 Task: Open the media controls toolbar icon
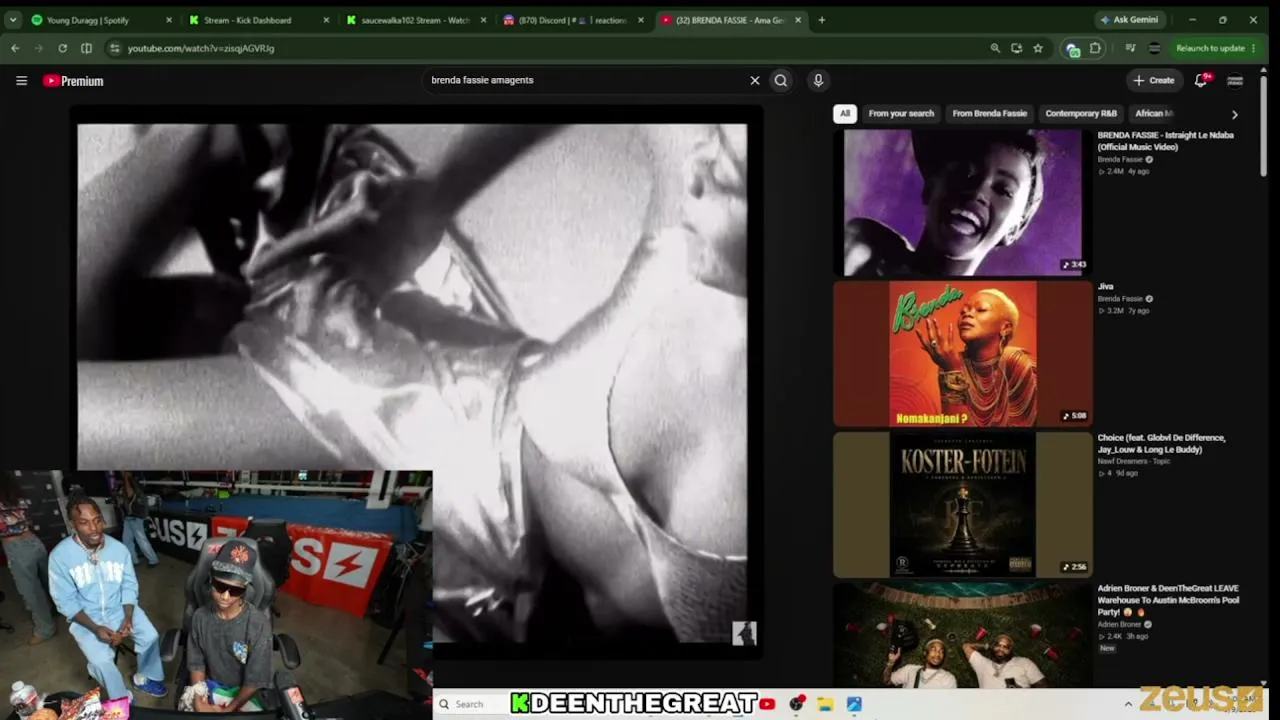[x=1130, y=48]
